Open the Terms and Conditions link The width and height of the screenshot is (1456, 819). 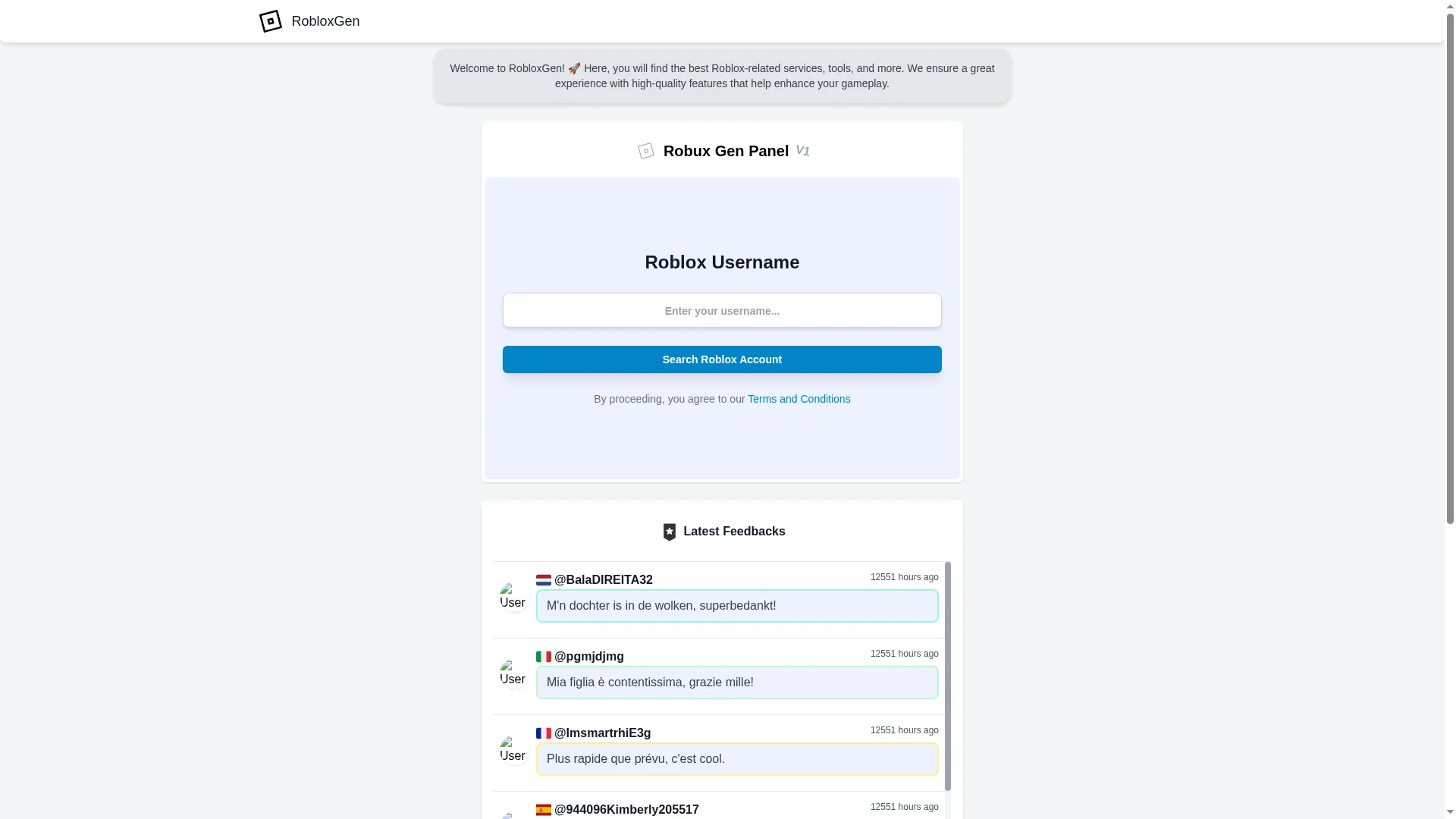click(x=799, y=399)
